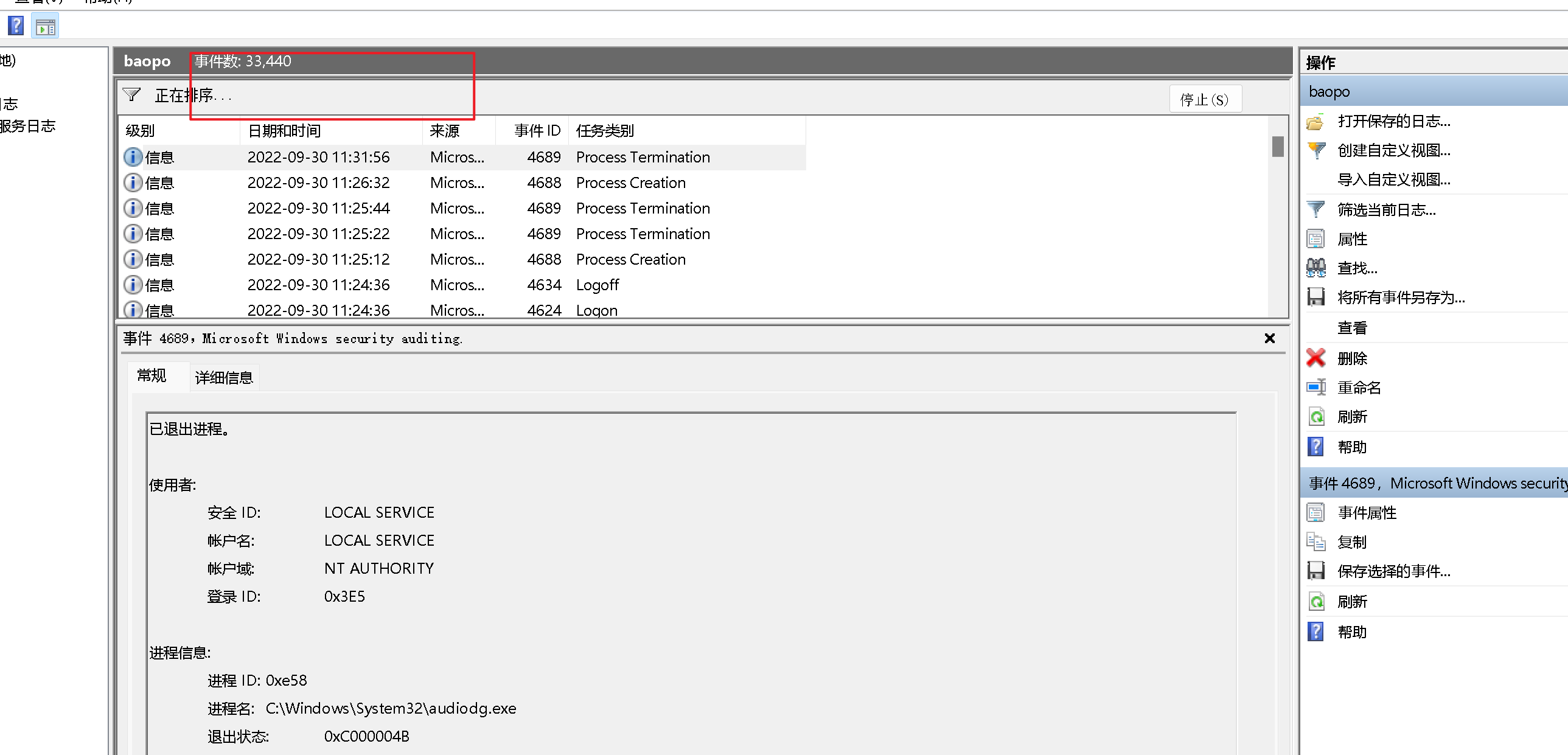This screenshot has height=755, width=1568.
Task: Sort by the 日期和时间 column header
Action: pyautogui.click(x=331, y=131)
